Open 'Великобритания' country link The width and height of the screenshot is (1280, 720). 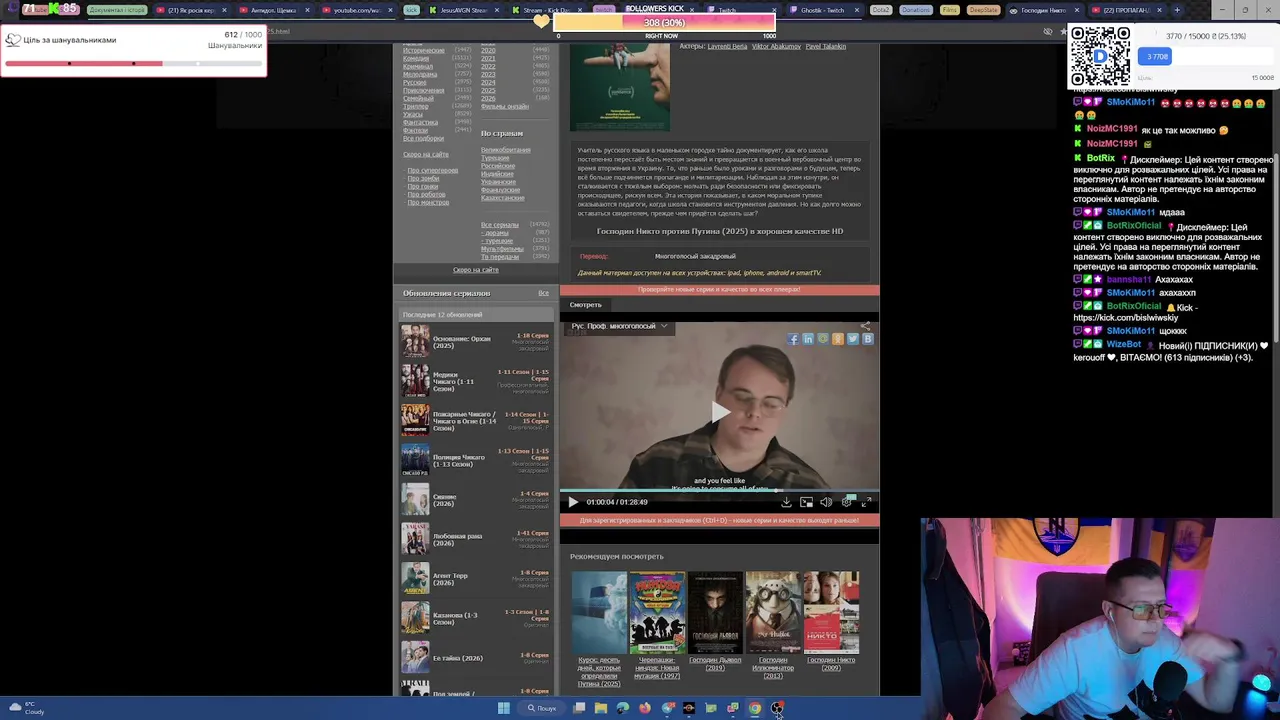(x=505, y=150)
